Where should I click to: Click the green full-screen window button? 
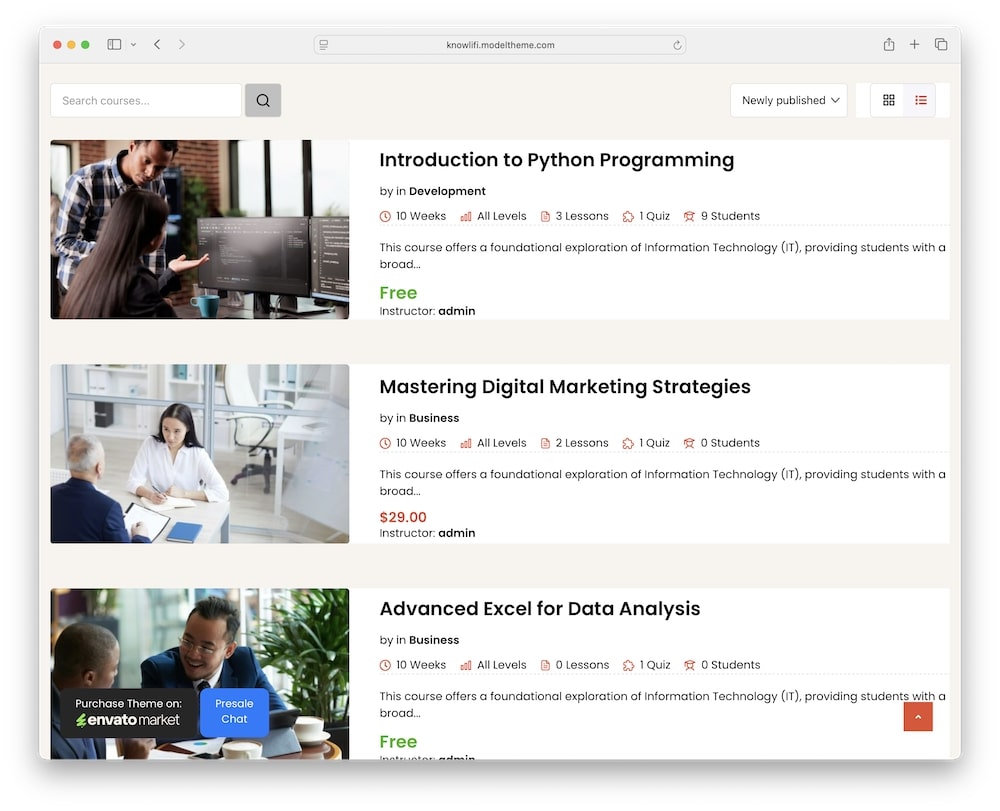point(85,45)
